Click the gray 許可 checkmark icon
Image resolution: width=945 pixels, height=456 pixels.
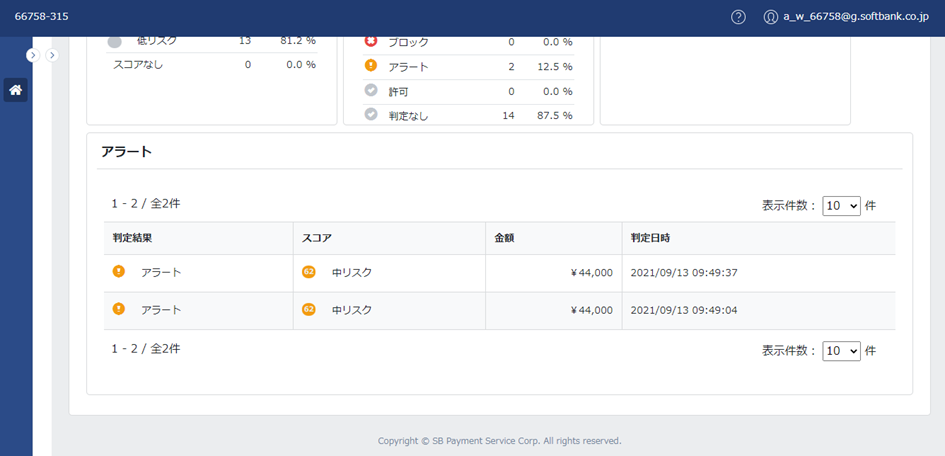371,90
